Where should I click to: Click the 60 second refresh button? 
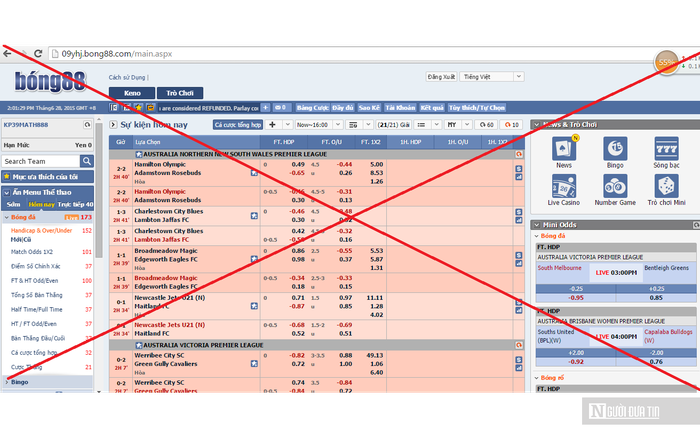[486, 125]
